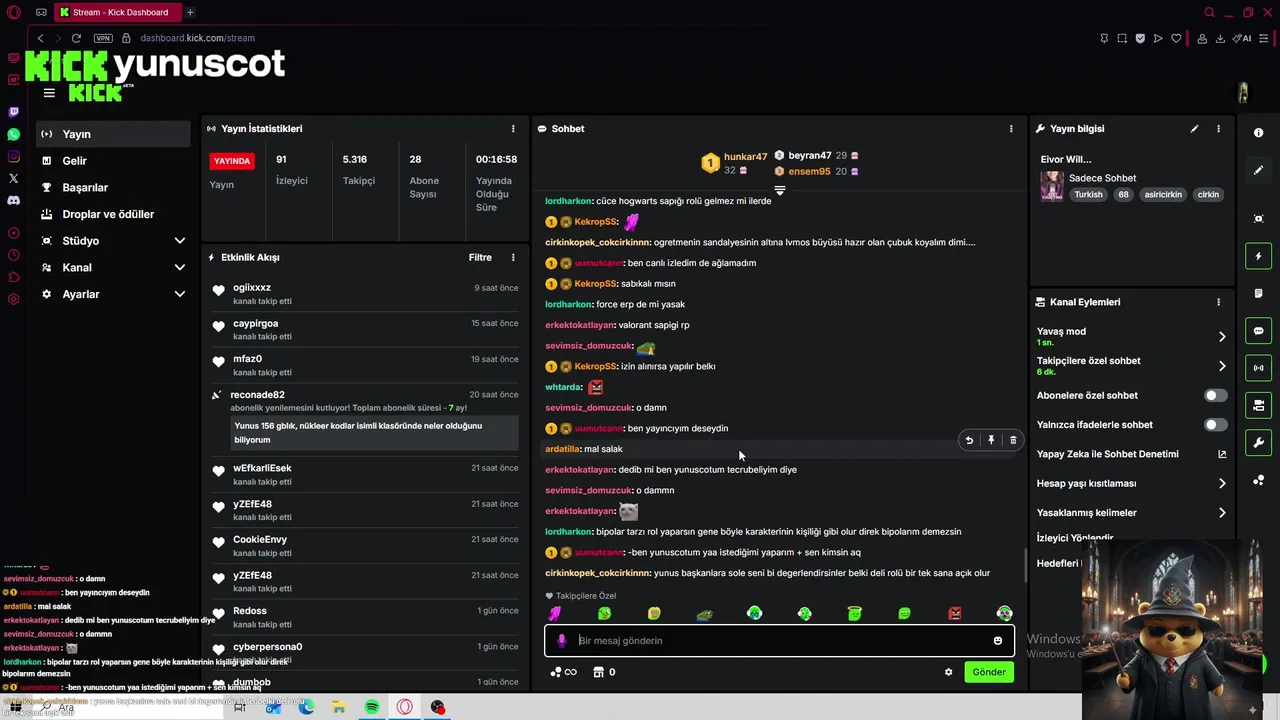Open Takipçilere özel sohbet chevron
The image size is (1280, 720).
[x=1222, y=366]
